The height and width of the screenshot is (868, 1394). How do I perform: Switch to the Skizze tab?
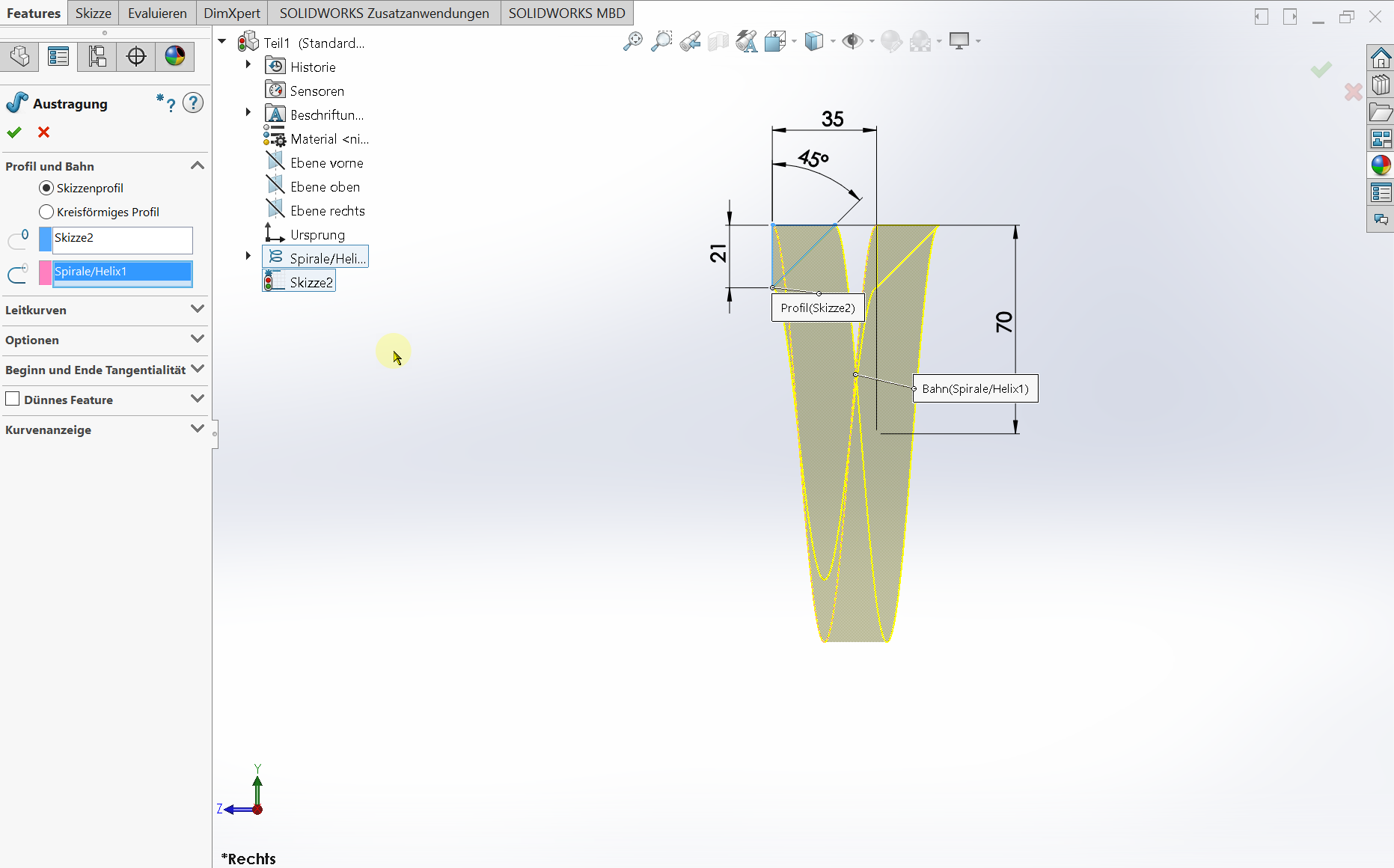94,13
